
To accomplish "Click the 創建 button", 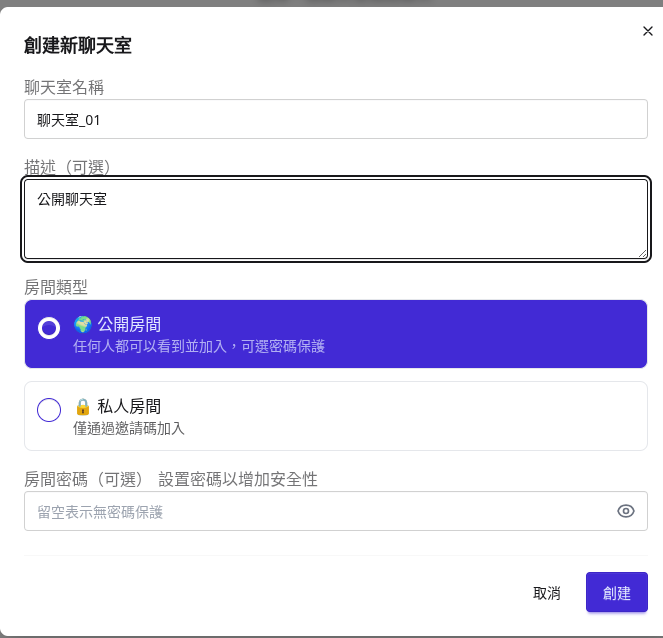I will coord(616,592).
